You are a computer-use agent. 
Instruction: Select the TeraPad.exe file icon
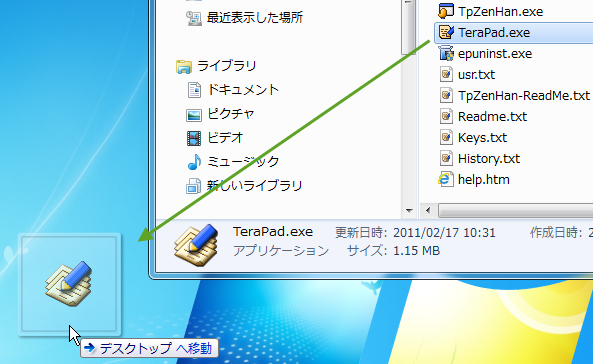click(x=446, y=33)
